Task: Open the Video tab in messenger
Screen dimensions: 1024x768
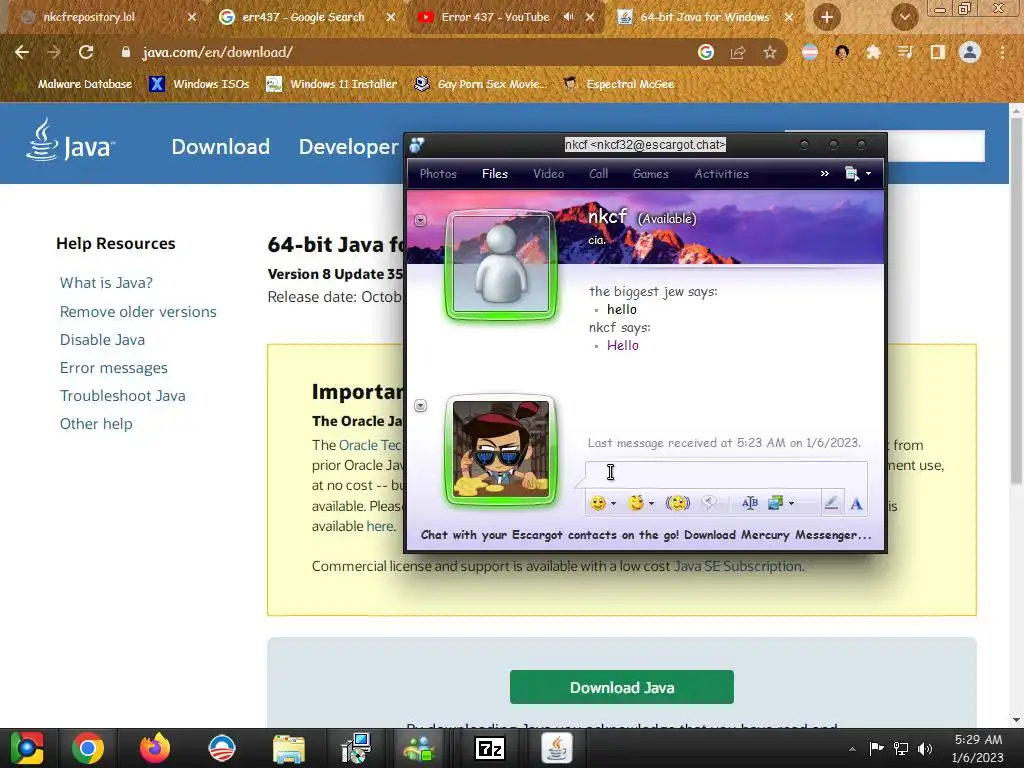Action: [549, 174]
